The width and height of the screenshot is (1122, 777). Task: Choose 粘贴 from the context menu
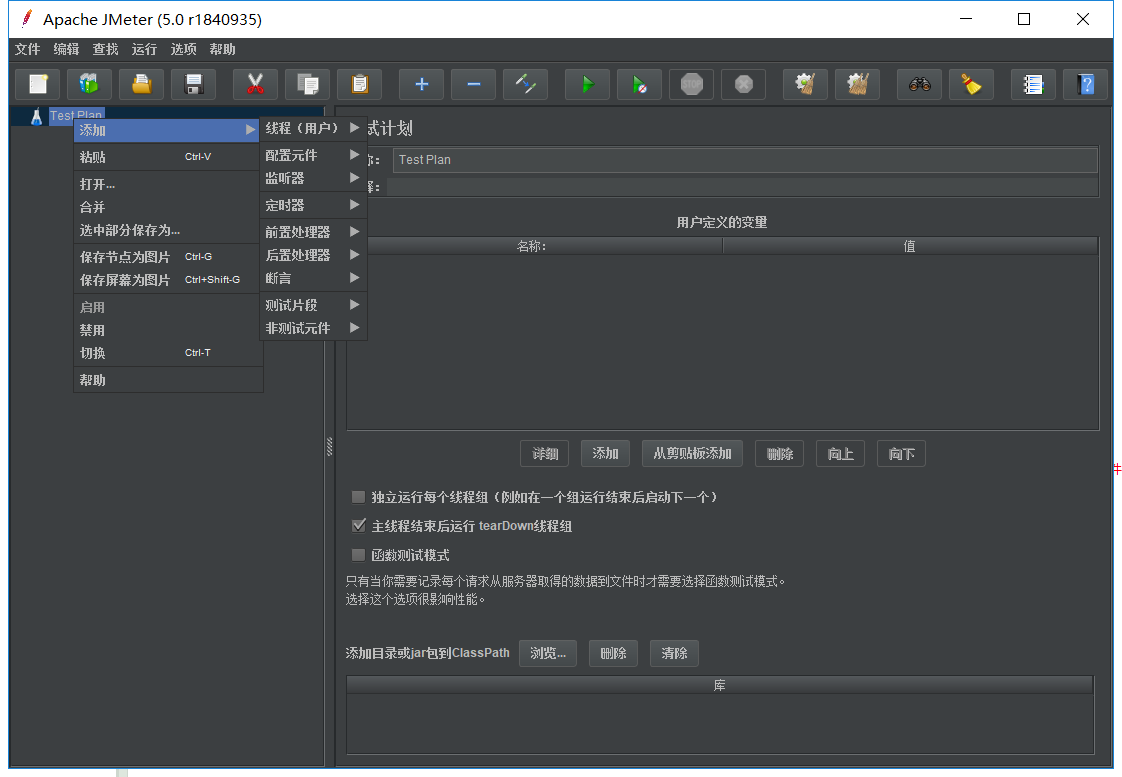[167, 157]
